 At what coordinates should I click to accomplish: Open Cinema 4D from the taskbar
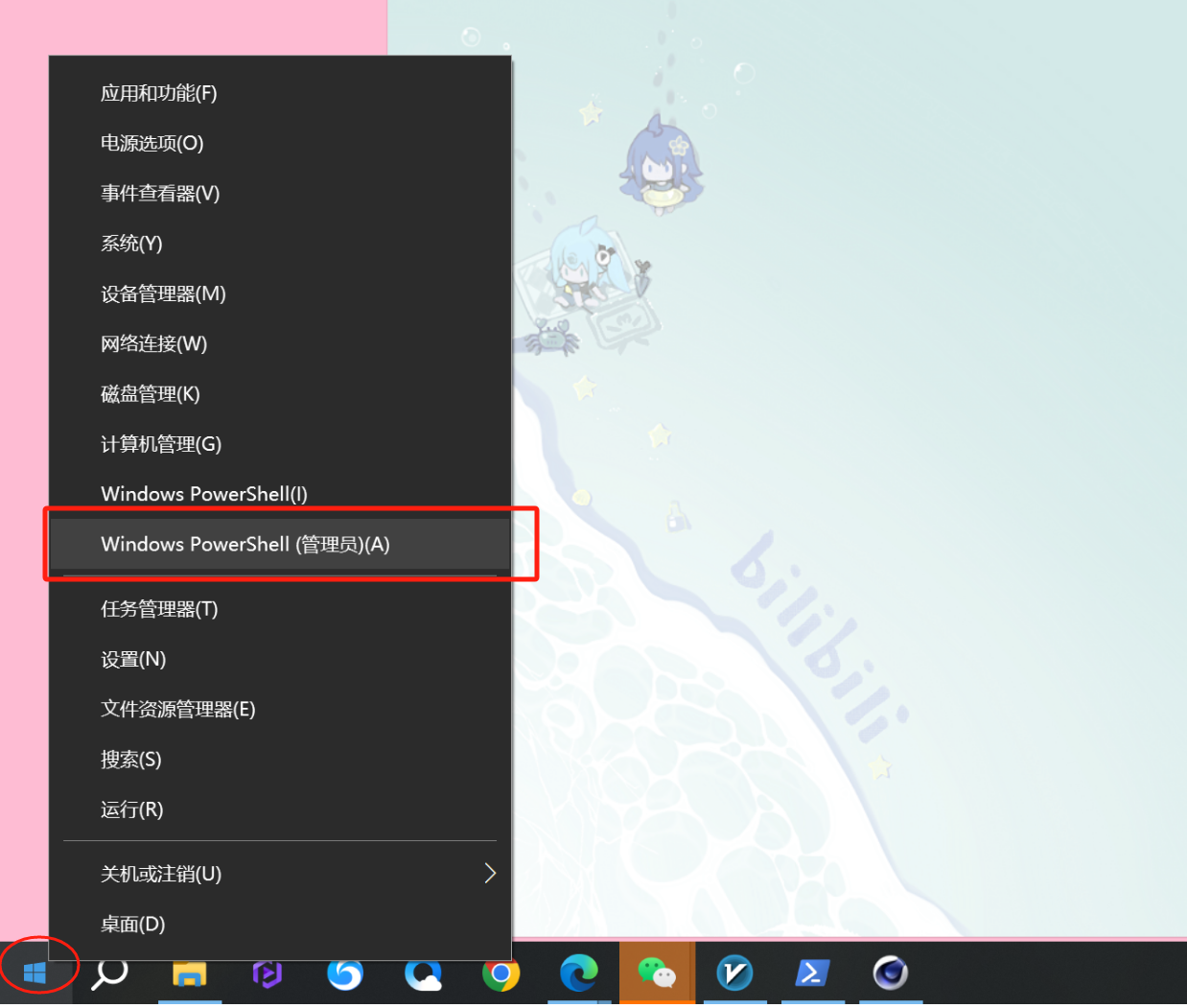tap(890, 973)
